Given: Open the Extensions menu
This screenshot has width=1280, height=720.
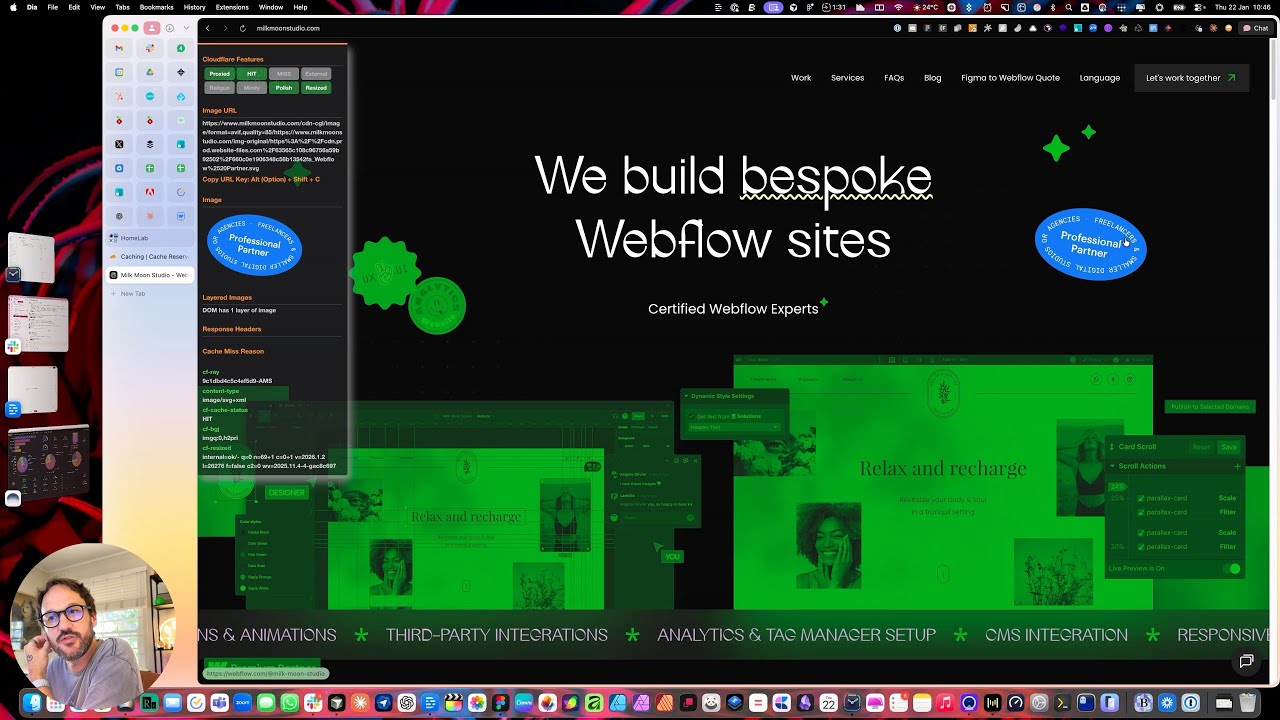Looking at the screenshot, I should pyautogui.click(x=232, y=7).
